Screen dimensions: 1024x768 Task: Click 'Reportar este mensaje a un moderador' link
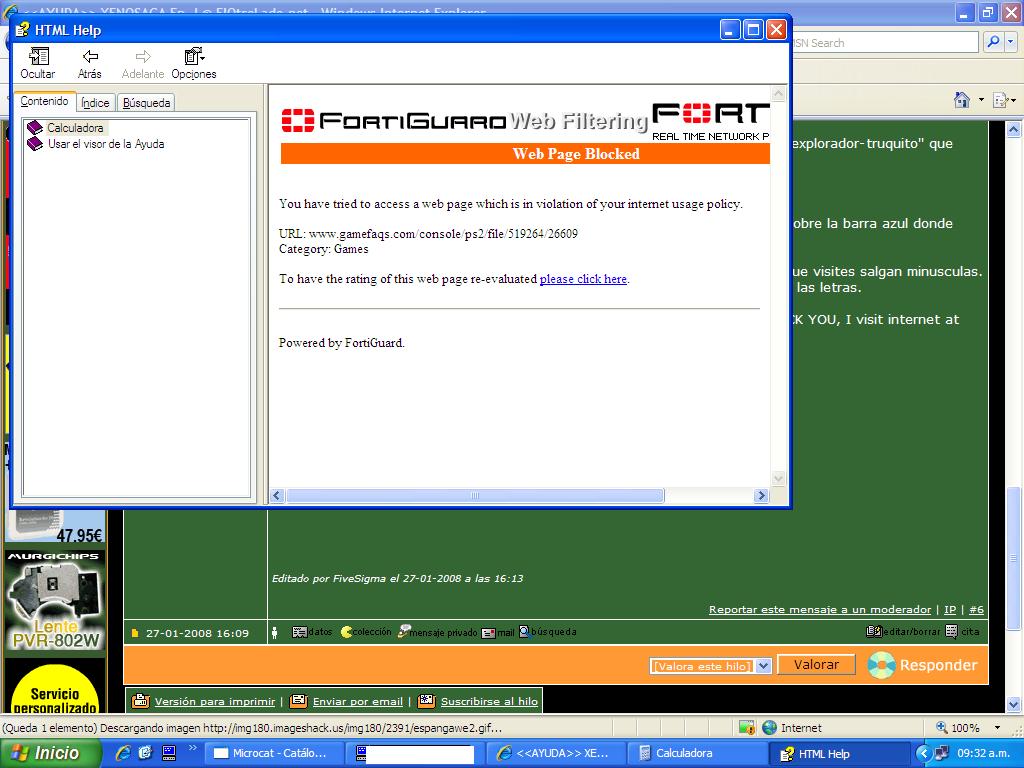tap(820, 609)
